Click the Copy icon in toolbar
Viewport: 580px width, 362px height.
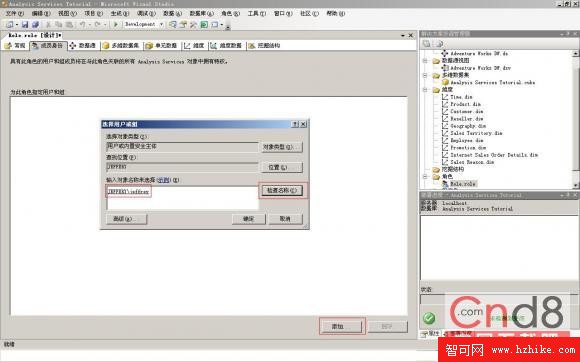[58, 24]
